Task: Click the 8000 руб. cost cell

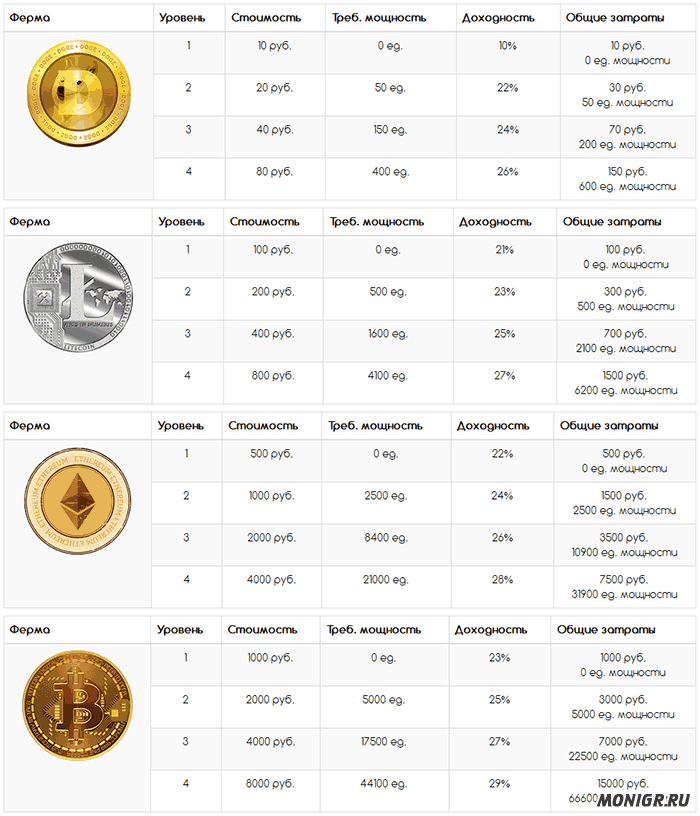Action: click(272, 784)
